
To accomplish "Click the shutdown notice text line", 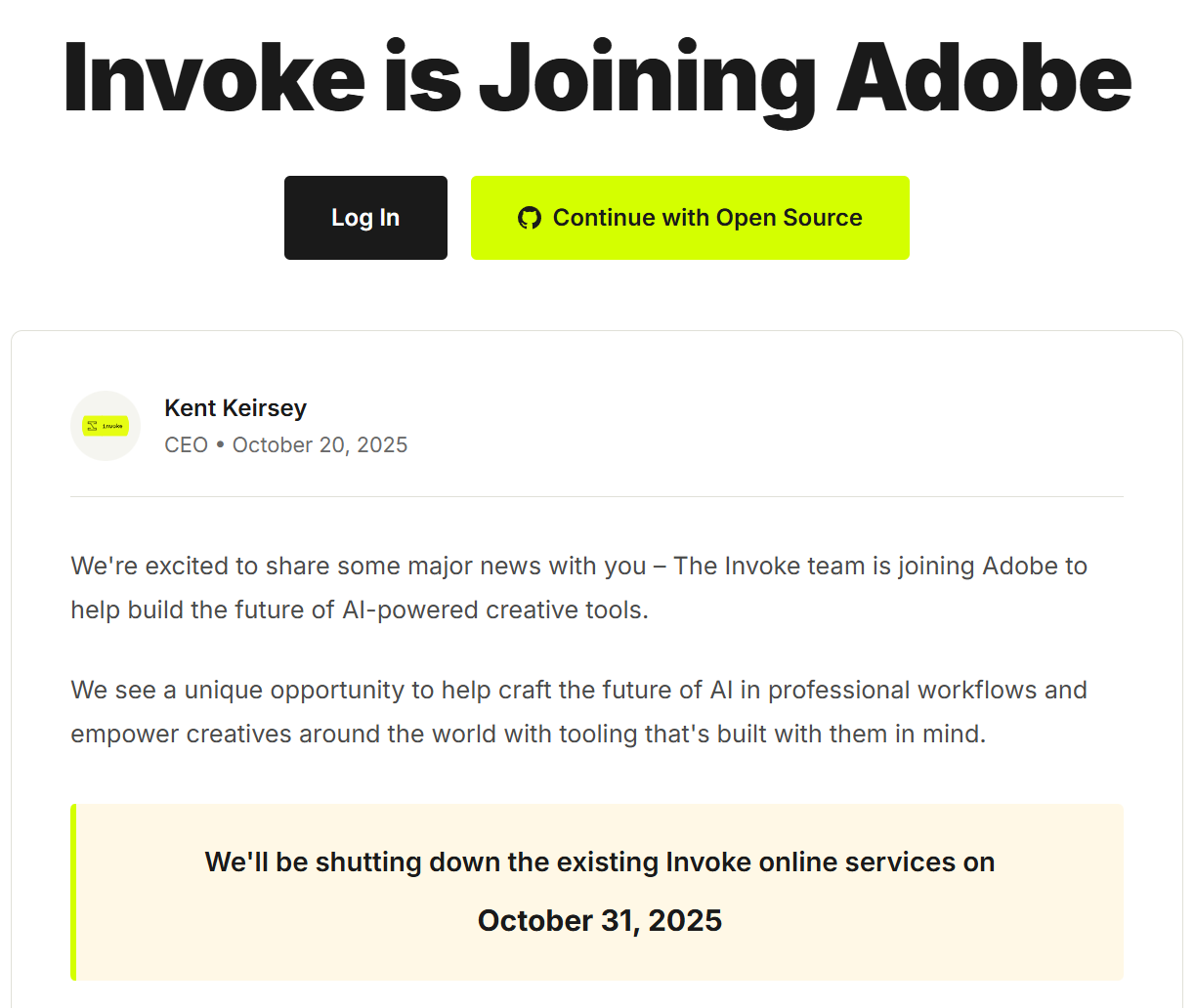I will (x=599, y=862).
